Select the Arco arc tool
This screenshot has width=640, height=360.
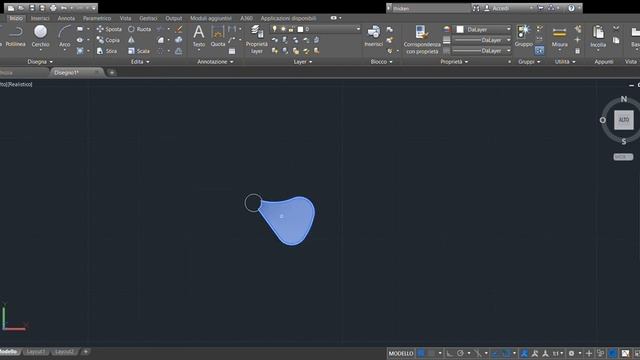(64, 36)
